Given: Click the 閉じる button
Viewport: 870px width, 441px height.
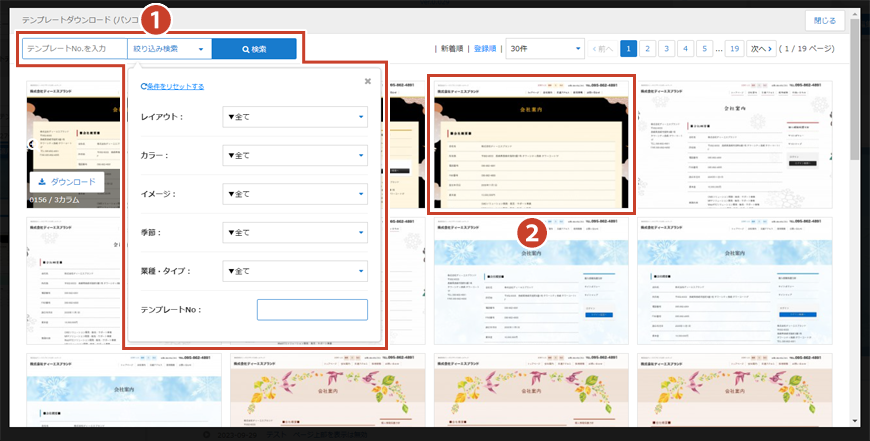Looking at the screenshot, I should tap(825, 19).
